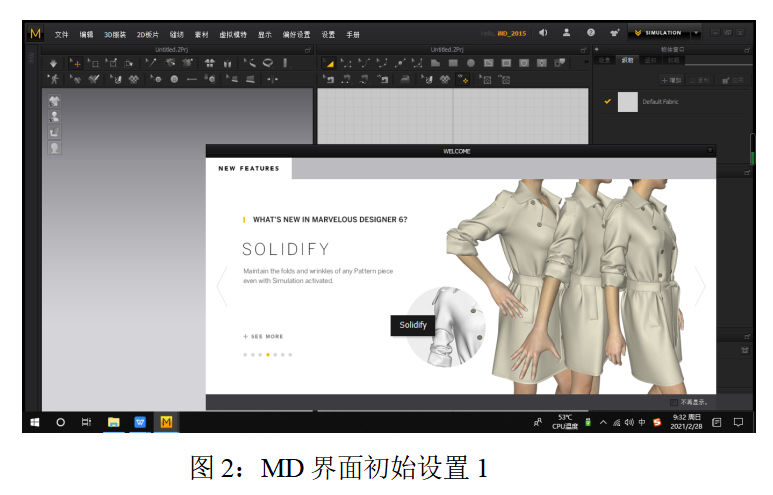Open the 手册 menu
The image size is (773, 495).
[x=353, y=35]
